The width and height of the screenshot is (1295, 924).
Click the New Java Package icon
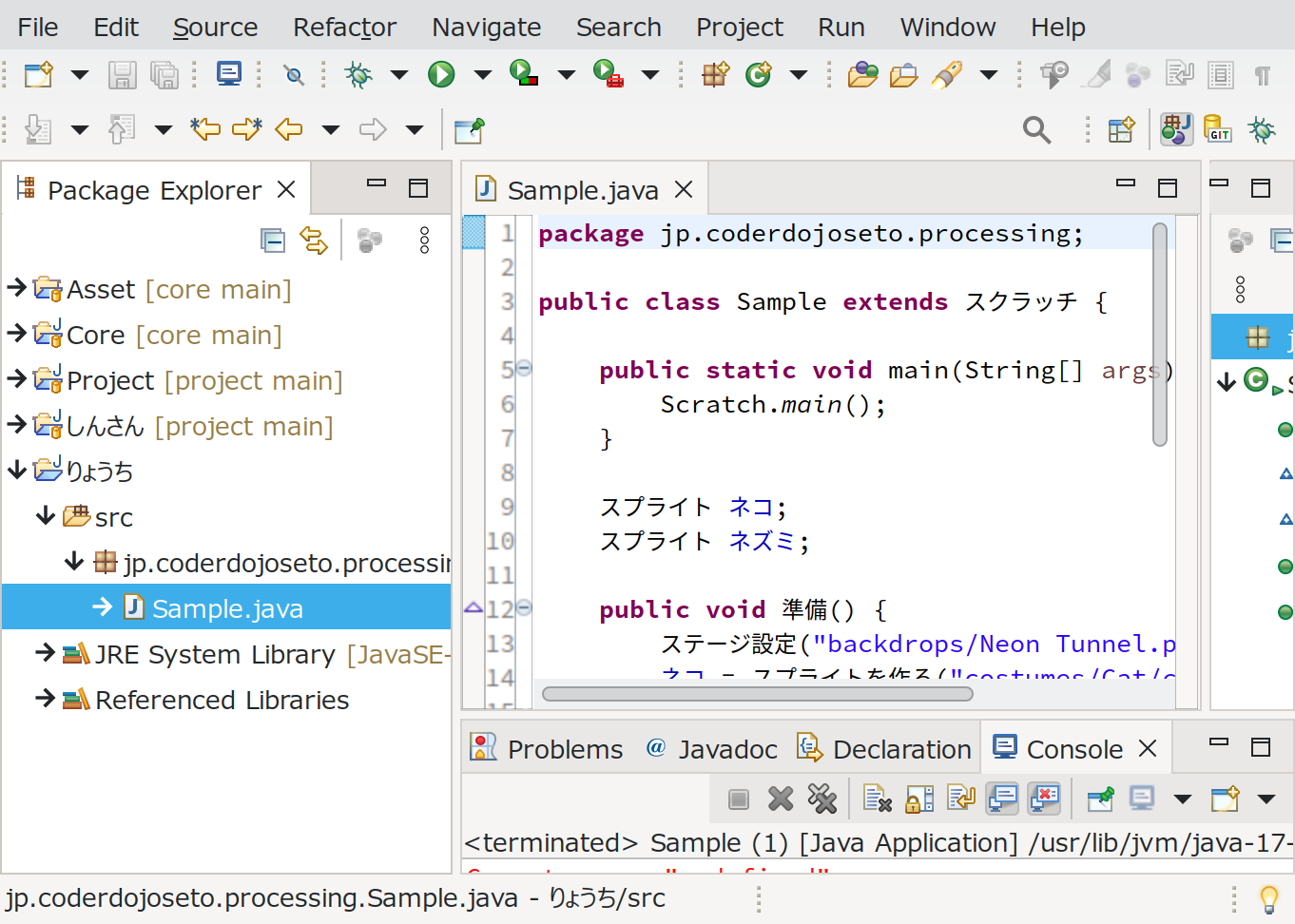715,74
